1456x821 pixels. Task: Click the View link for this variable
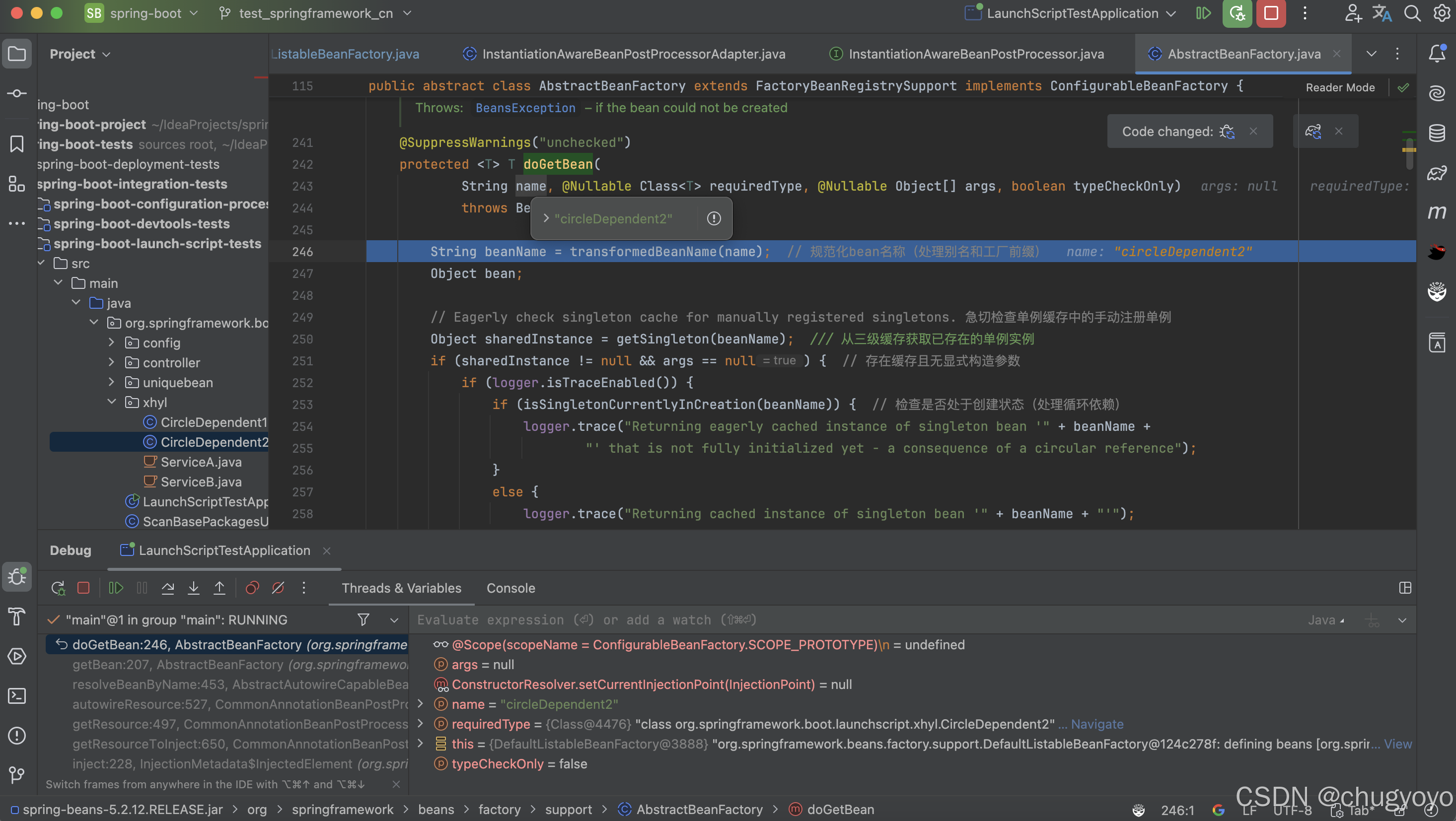pyautogui.click(x=1397, y=744)
